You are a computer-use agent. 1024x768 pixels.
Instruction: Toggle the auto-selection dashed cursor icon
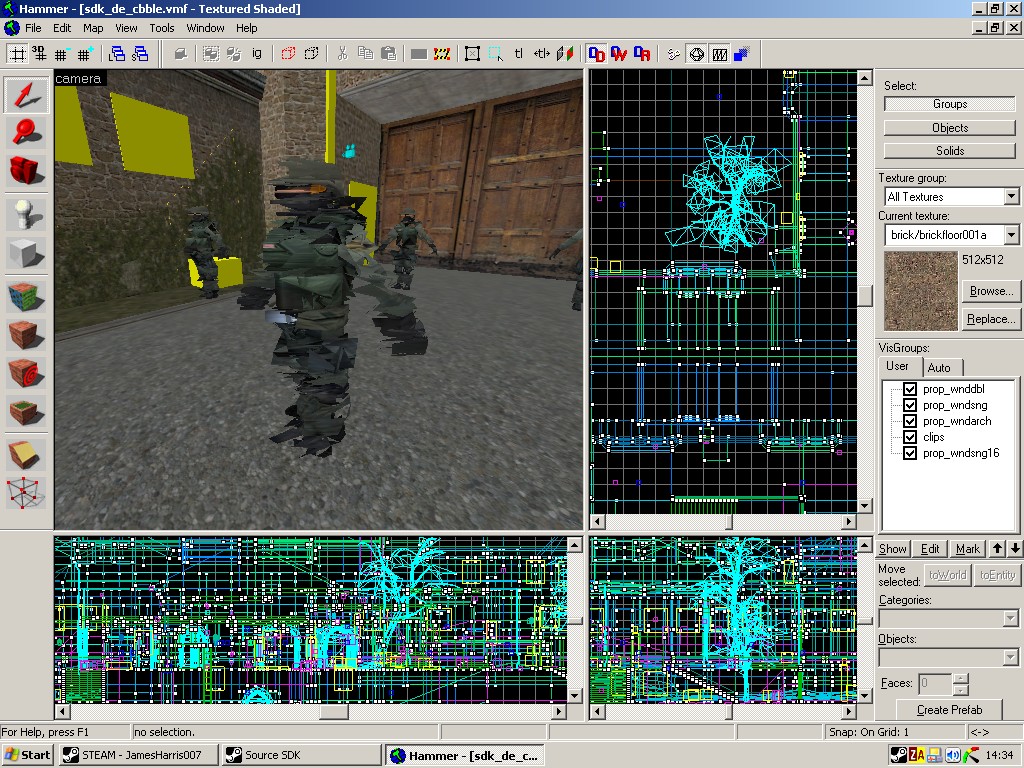(x=496, y=54)
